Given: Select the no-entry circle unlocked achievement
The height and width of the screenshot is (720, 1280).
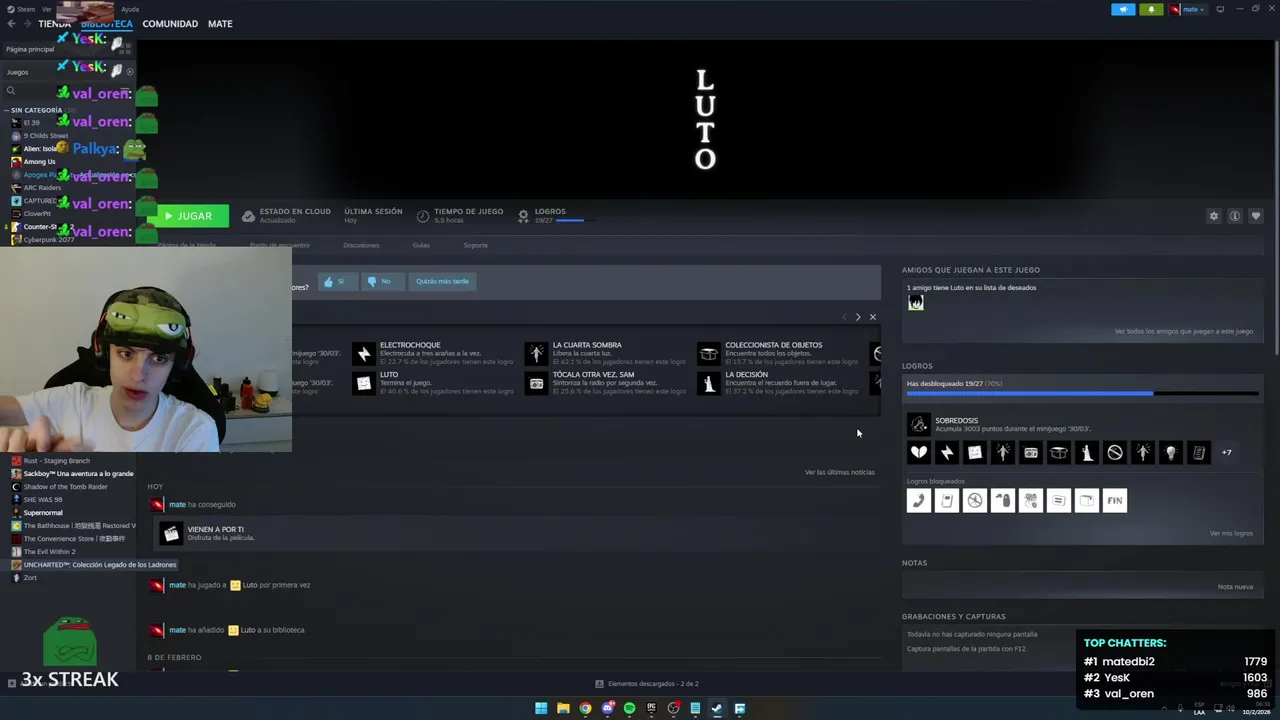Looking at the screenshot, I should (x=1115, y=452).
